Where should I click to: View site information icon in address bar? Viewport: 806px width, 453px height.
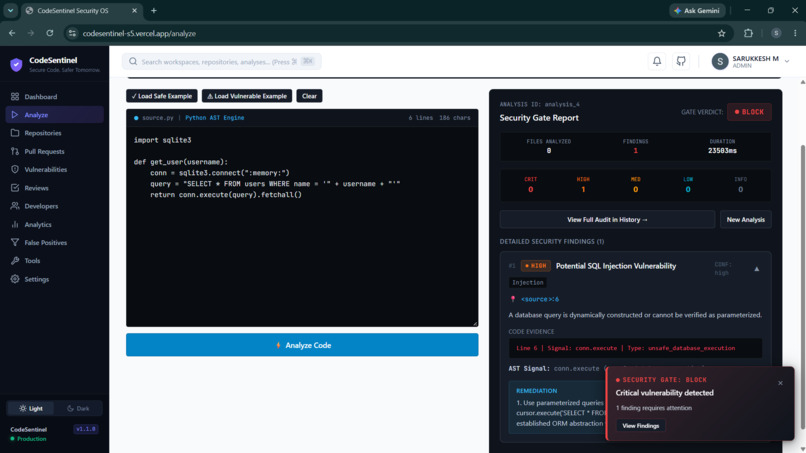click(72, 33)
